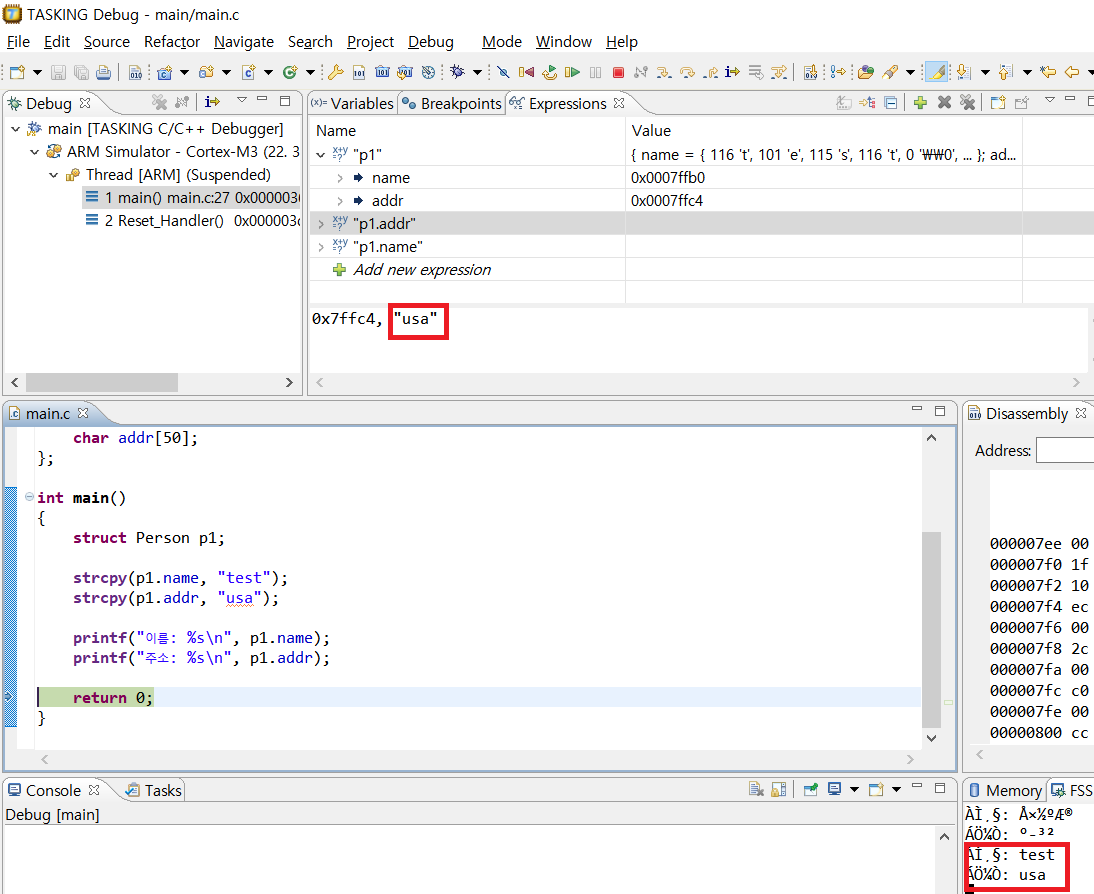Toggle the highlighter Mark Occurrences button
The image size is (1094, 894).
click(x=936, y=72)
